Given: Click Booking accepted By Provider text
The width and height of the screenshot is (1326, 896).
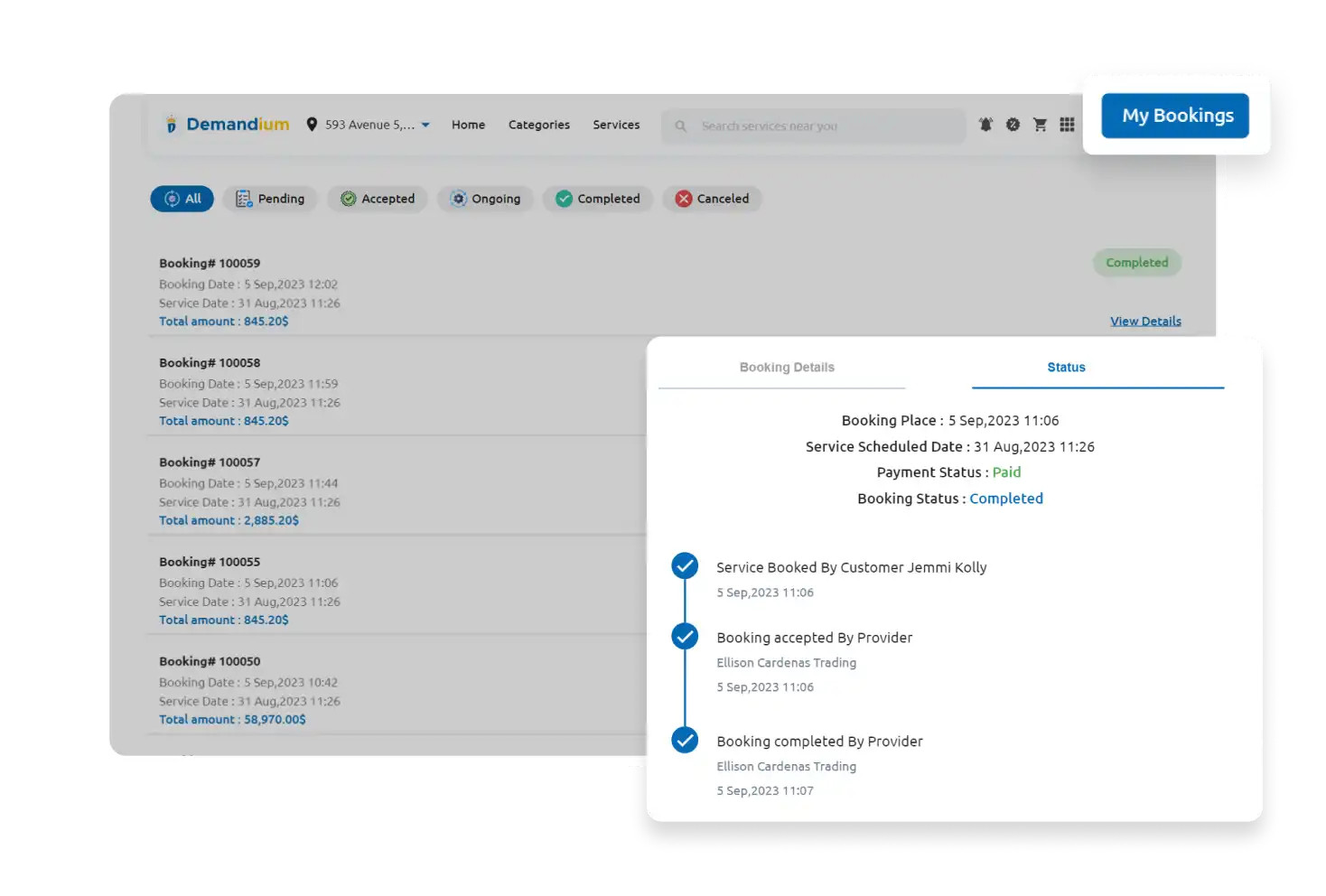Looking at the screenshot, I should coord(815,638).
